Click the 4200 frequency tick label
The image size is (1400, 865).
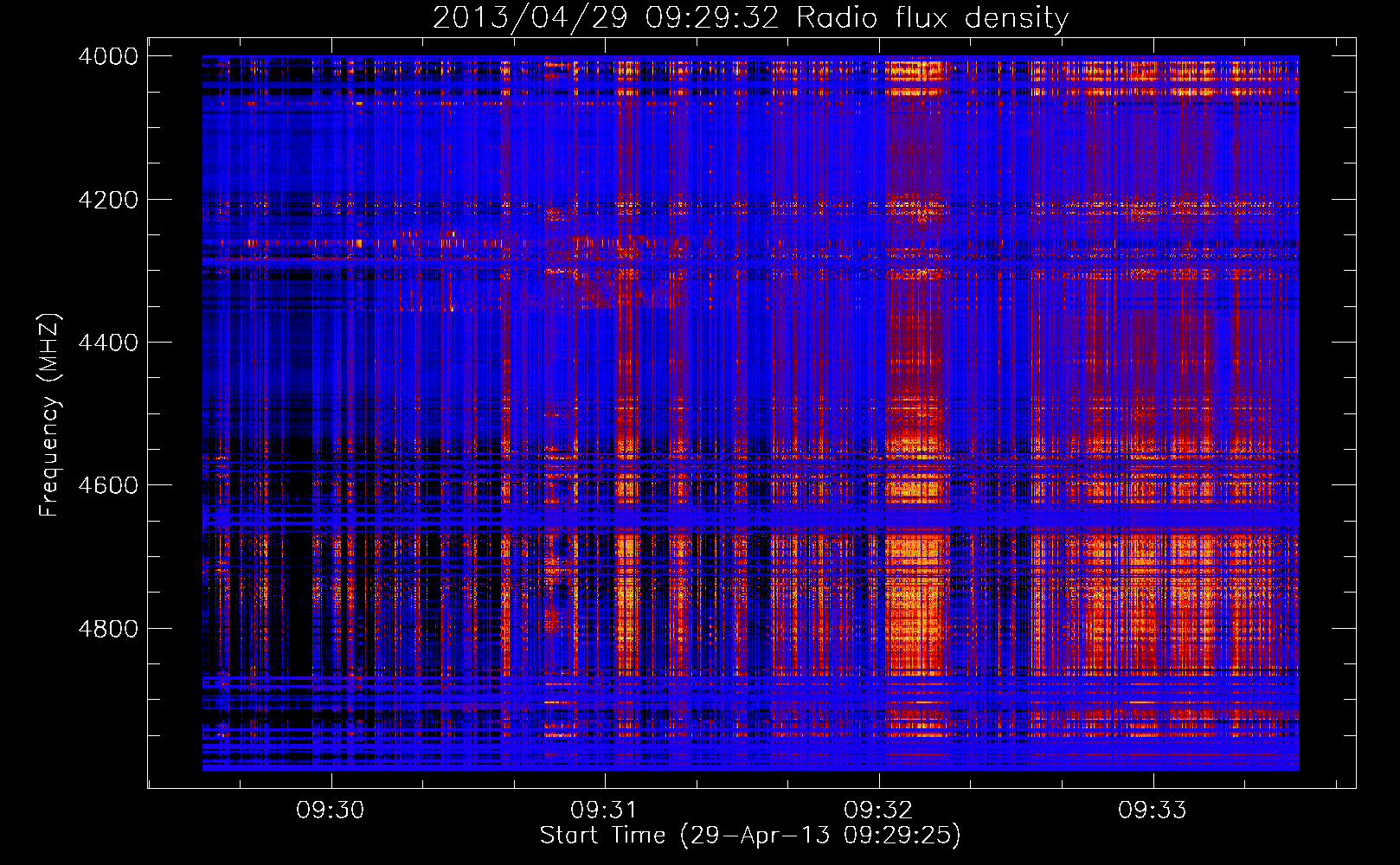[108, 200]
